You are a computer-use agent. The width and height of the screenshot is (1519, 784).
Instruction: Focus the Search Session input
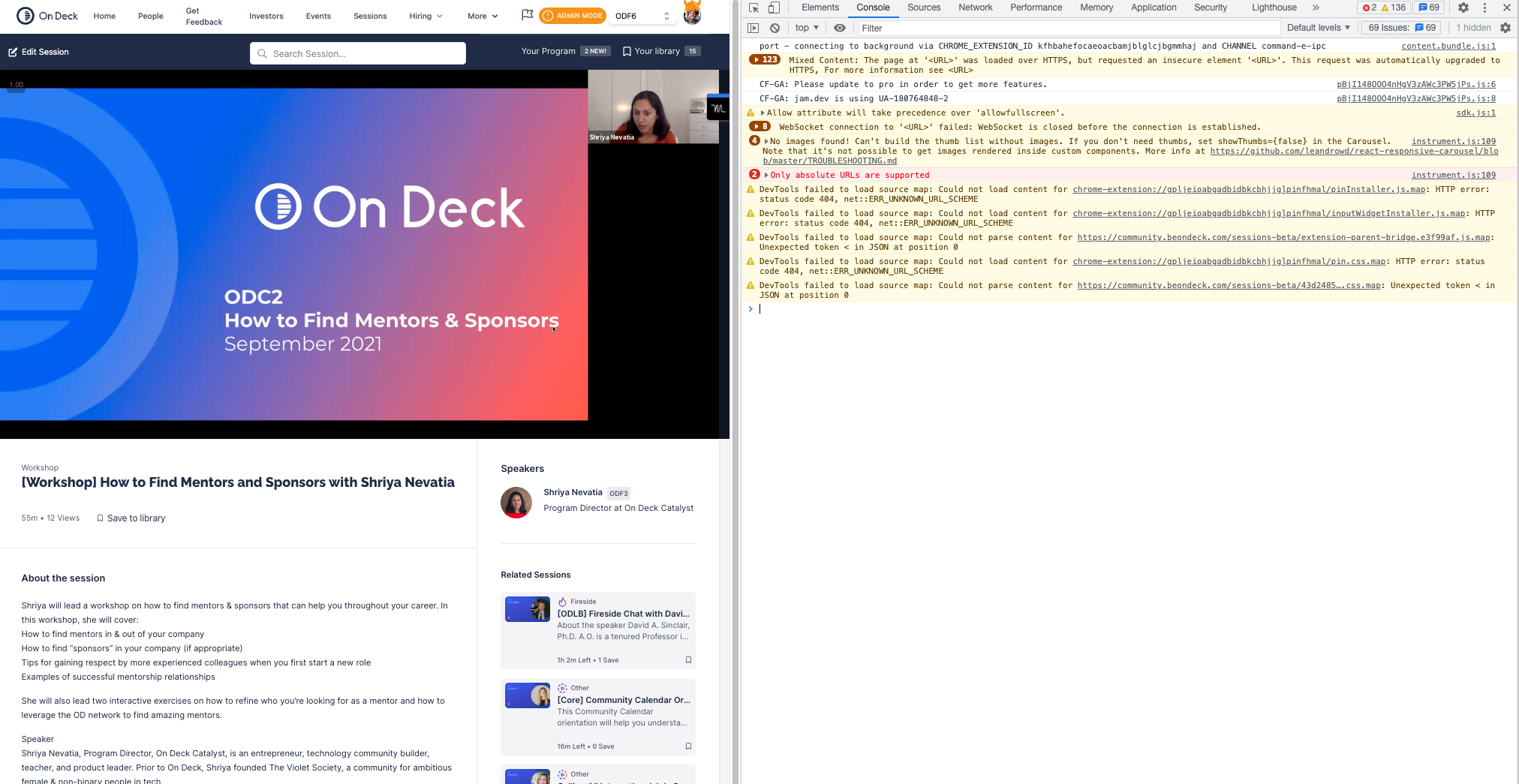point(358,53)
